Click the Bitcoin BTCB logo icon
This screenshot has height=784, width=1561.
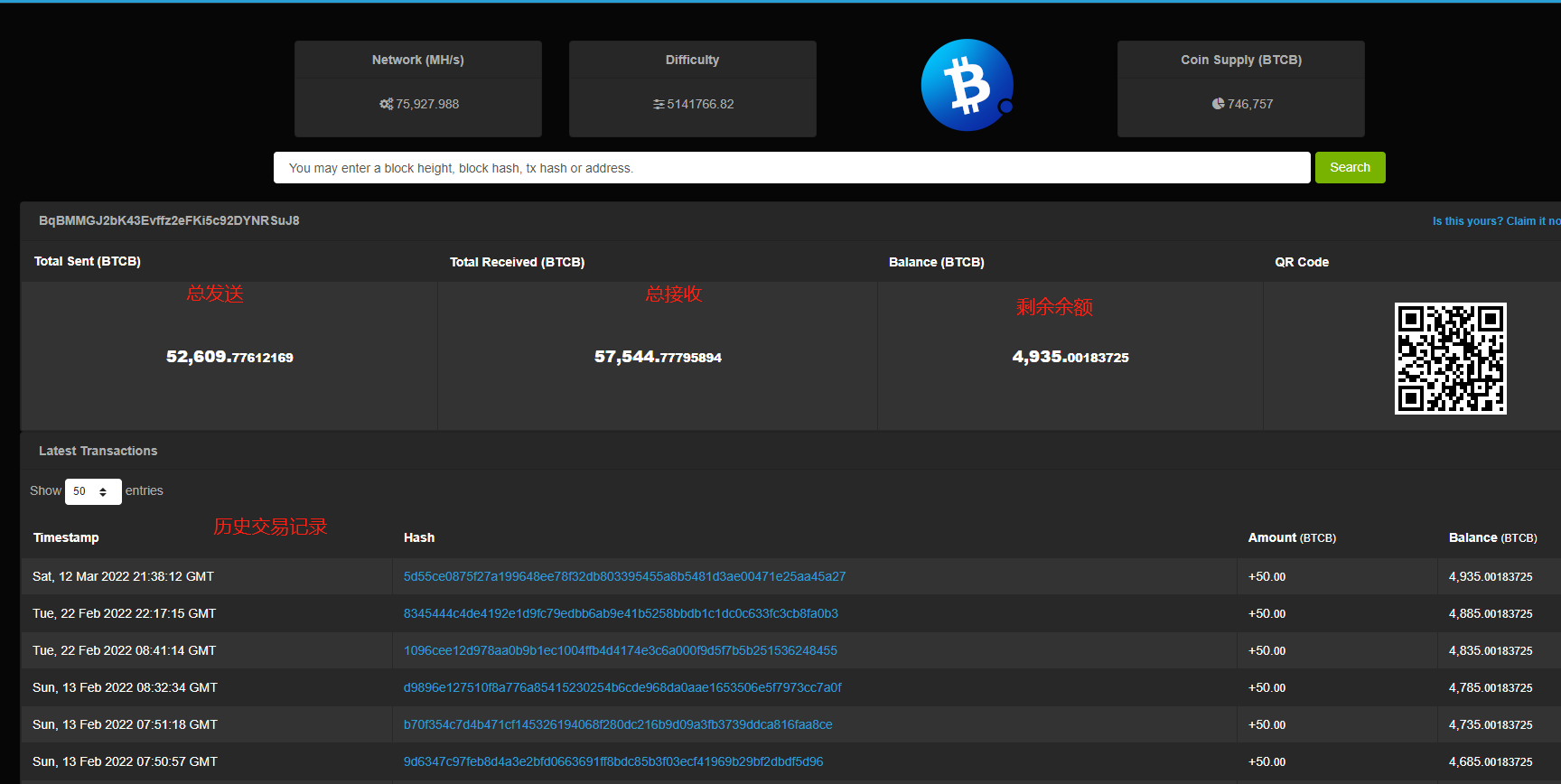click(967, 86)
